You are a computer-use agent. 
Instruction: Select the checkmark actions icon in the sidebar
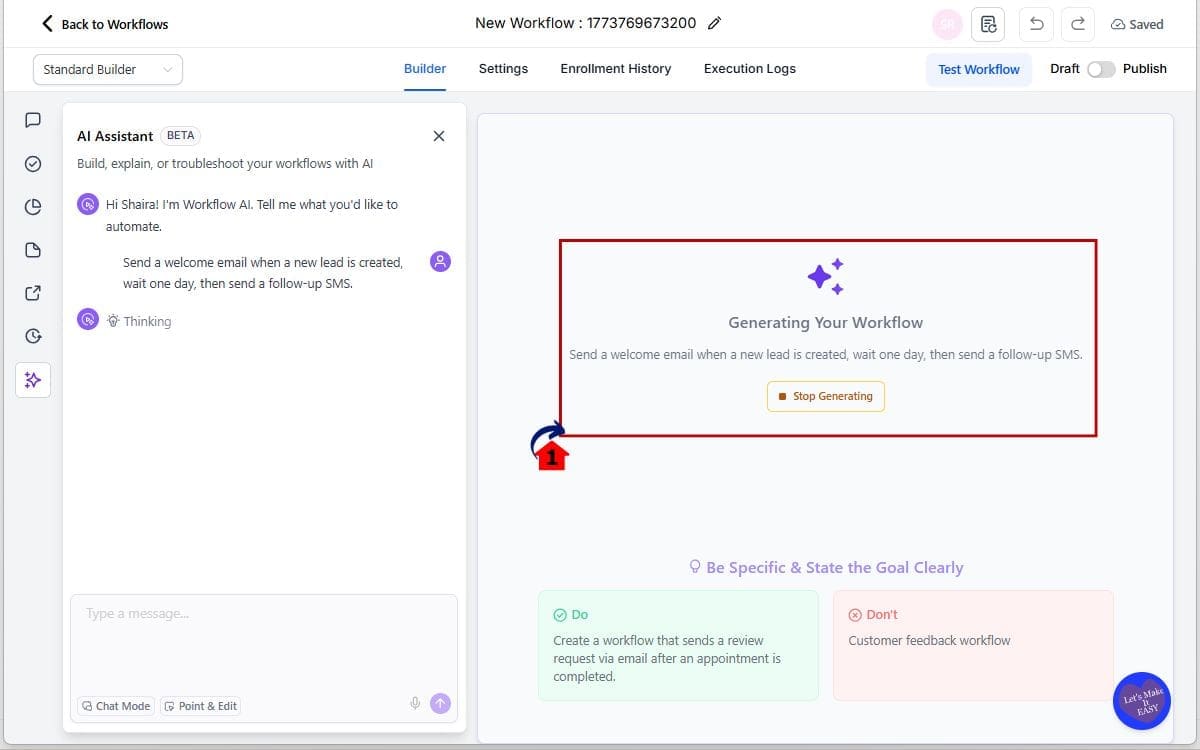point(32,163)
